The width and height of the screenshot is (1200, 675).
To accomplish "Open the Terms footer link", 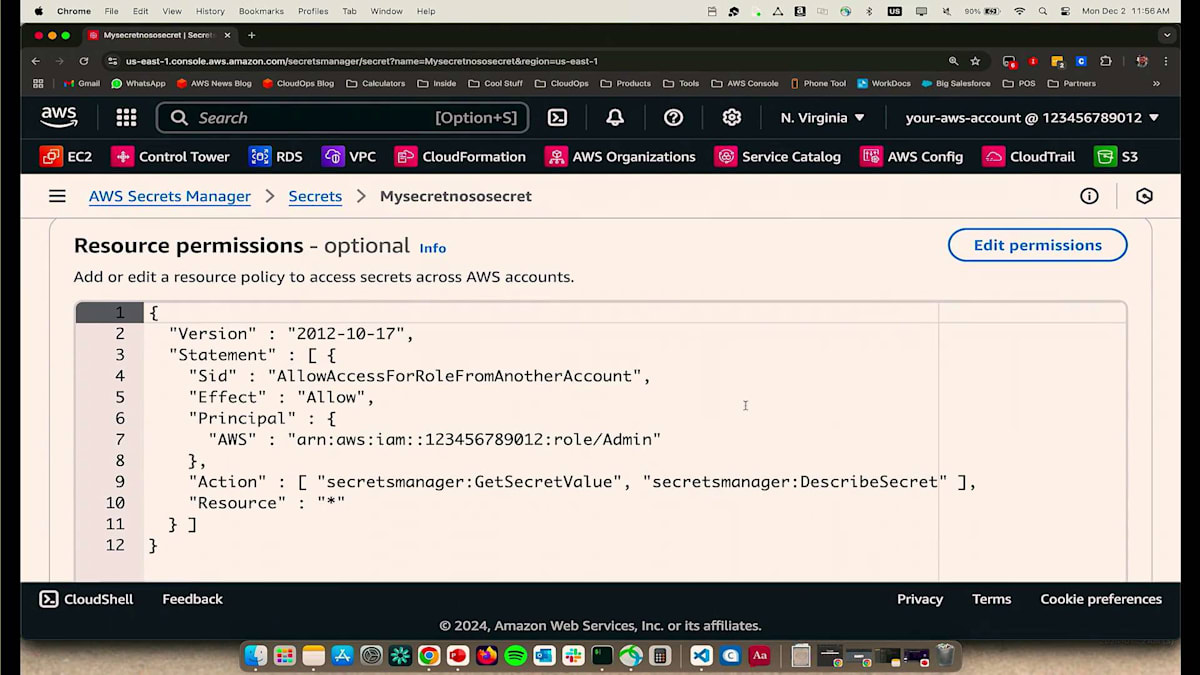I will pos(991,599).
